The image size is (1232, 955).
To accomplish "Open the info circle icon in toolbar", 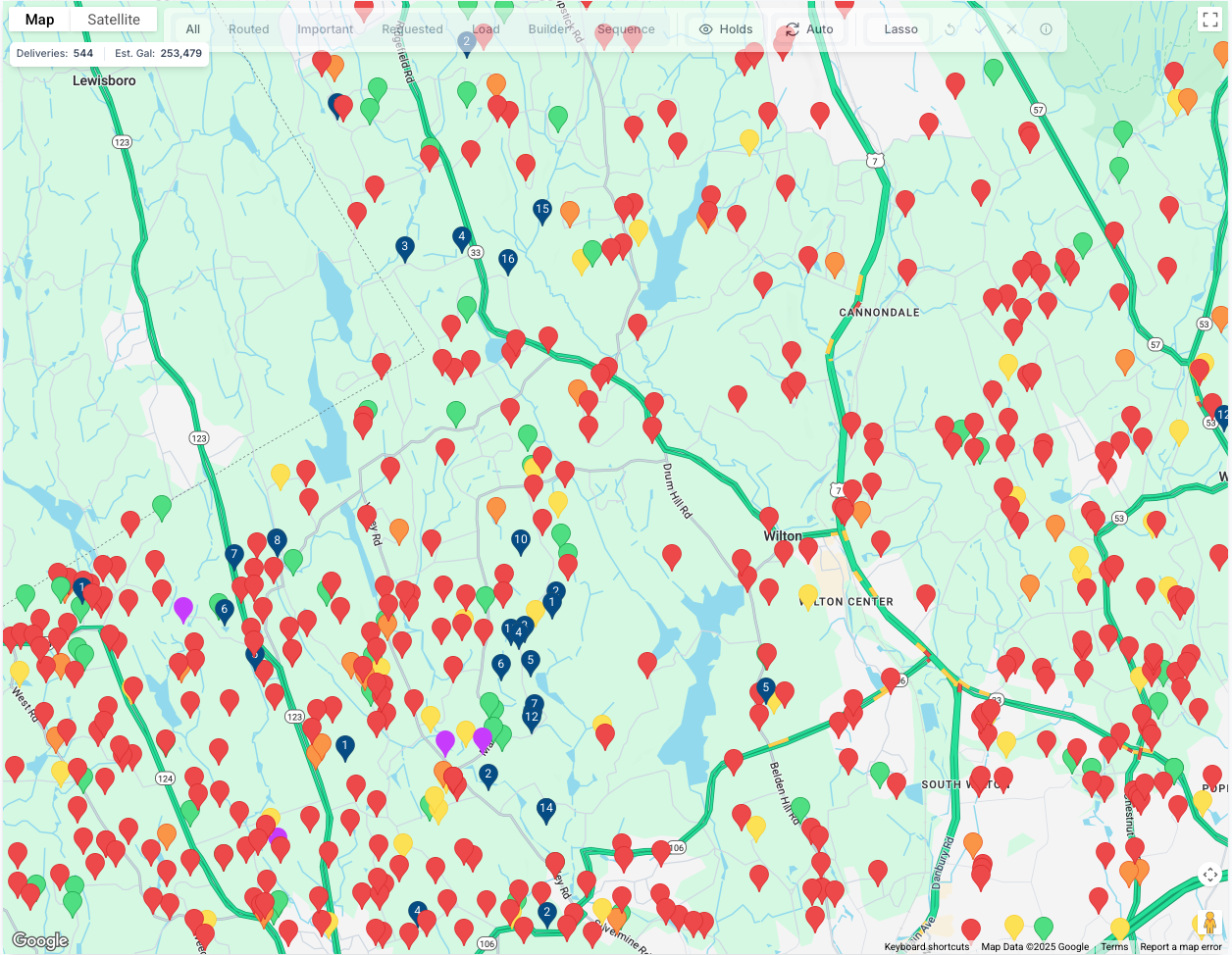I will coord(1046,29).
